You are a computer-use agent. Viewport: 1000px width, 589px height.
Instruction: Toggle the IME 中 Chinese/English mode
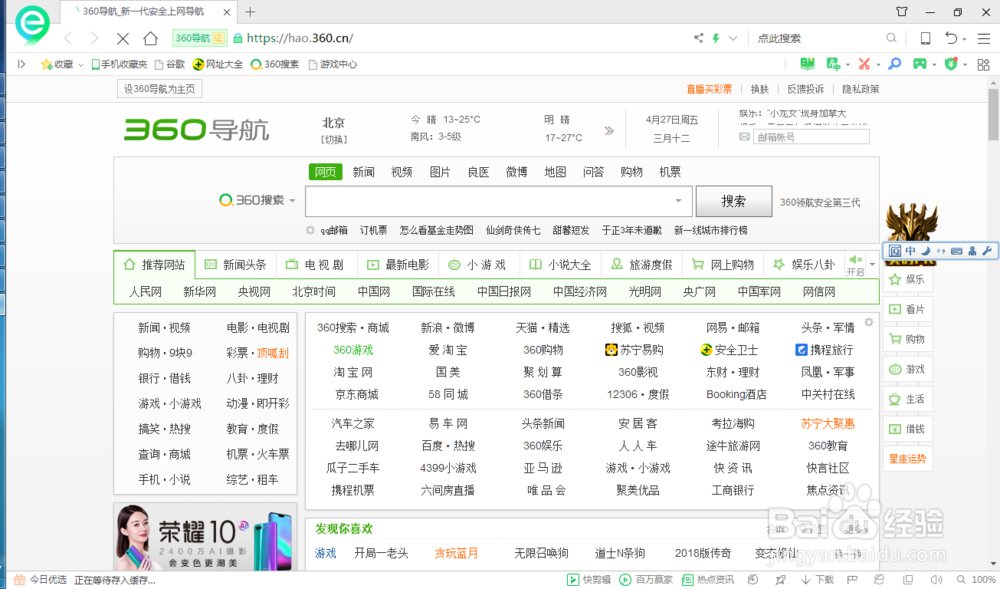tap(911, 250)
